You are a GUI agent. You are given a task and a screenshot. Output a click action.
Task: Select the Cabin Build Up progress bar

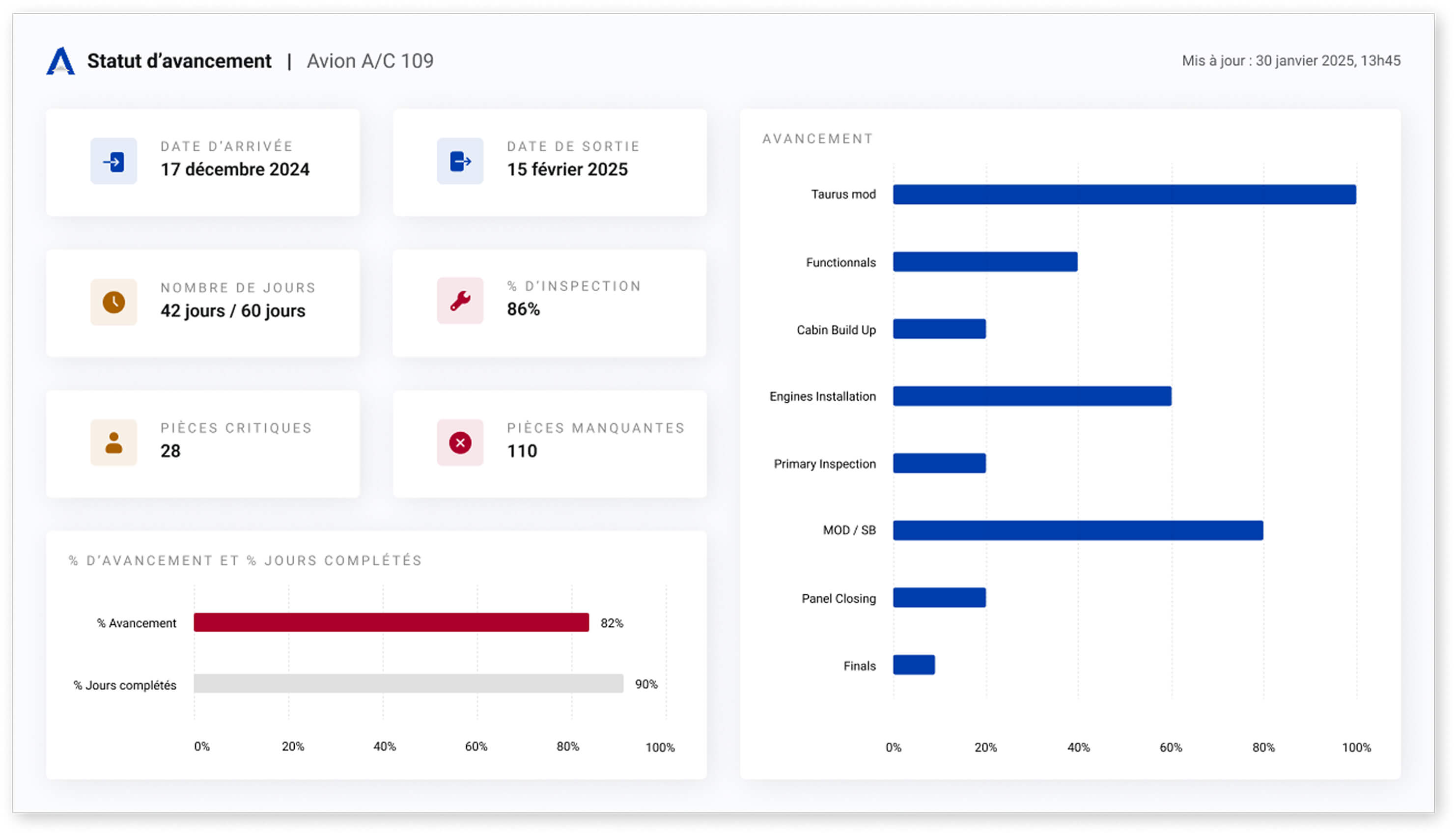[x=939, y=329]
